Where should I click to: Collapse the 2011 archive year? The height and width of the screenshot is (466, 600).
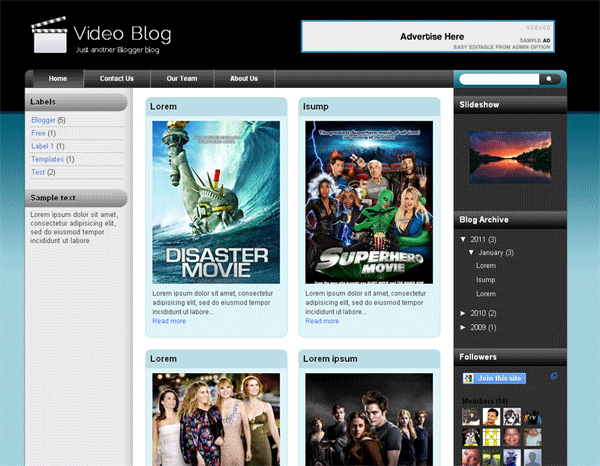pos(463,240)
